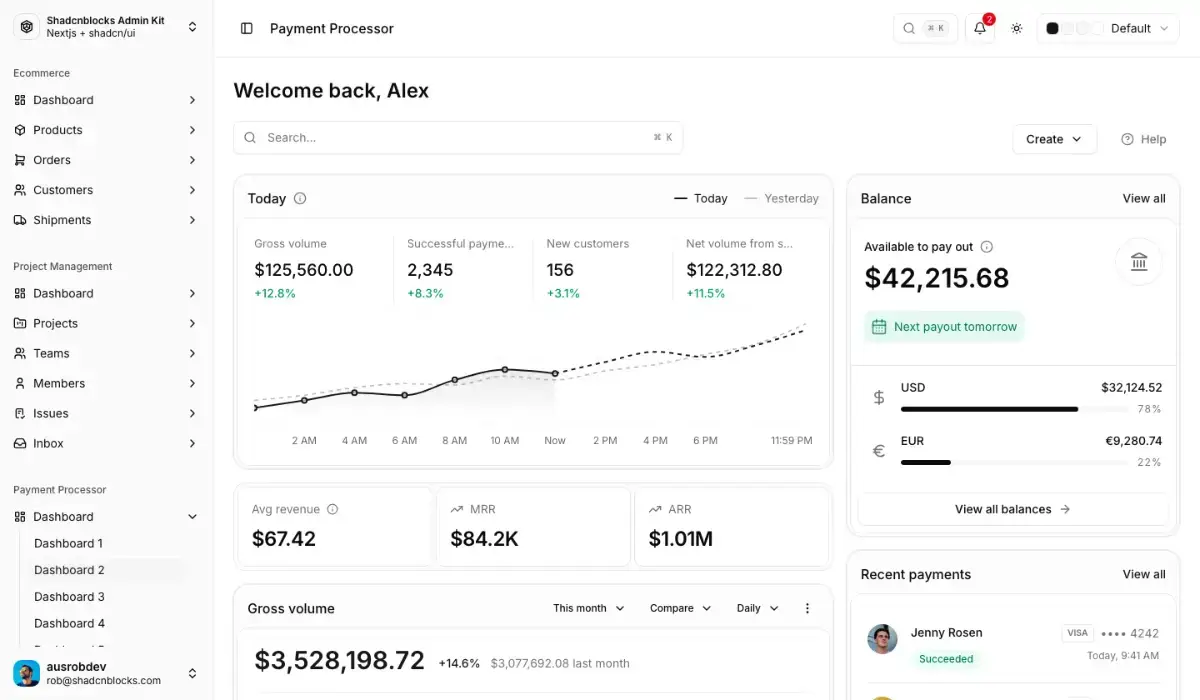Click the Products box icon
Image resolution: width=1200 pixels, height=700 pixels.
[20, 130]
